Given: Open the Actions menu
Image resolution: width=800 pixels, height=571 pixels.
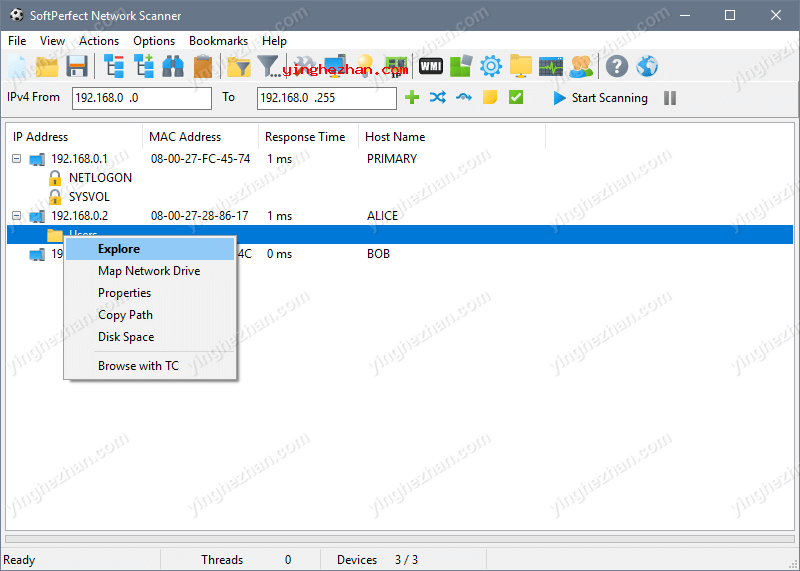Looking at the screenshot, I should click(x=99, y=41).
